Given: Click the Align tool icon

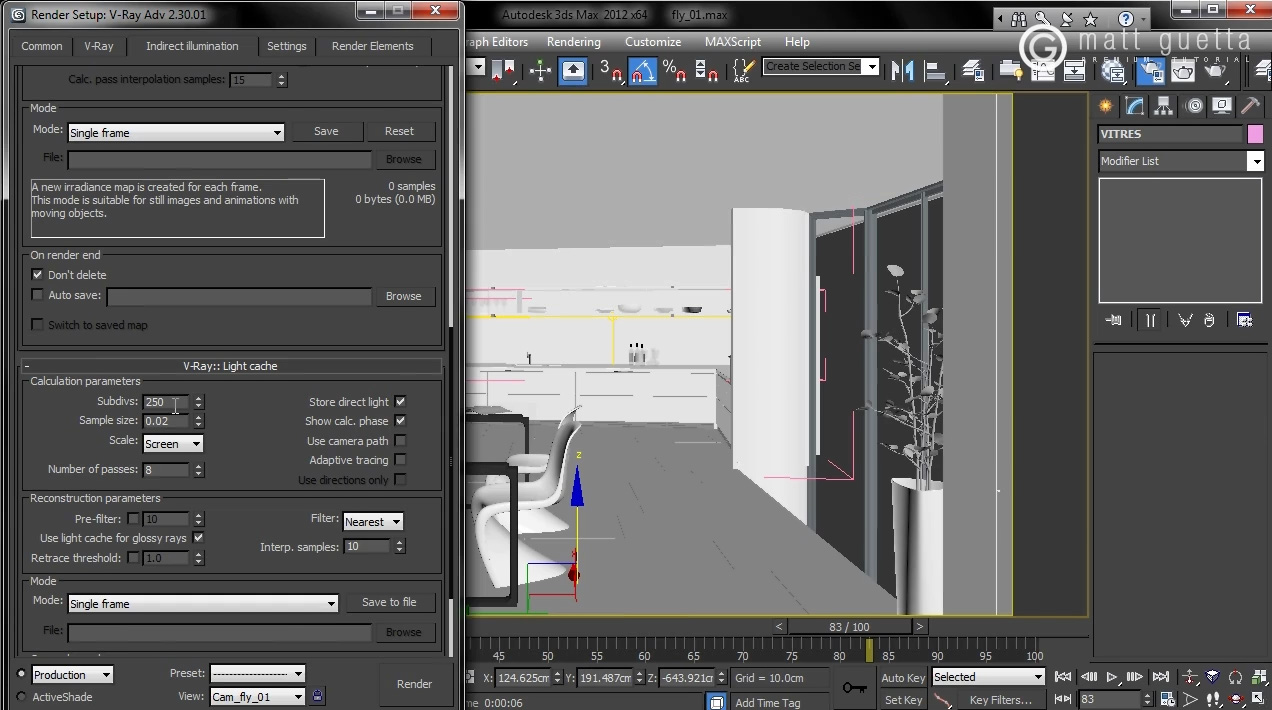Looking at the screenshot, I should (936, 70).
